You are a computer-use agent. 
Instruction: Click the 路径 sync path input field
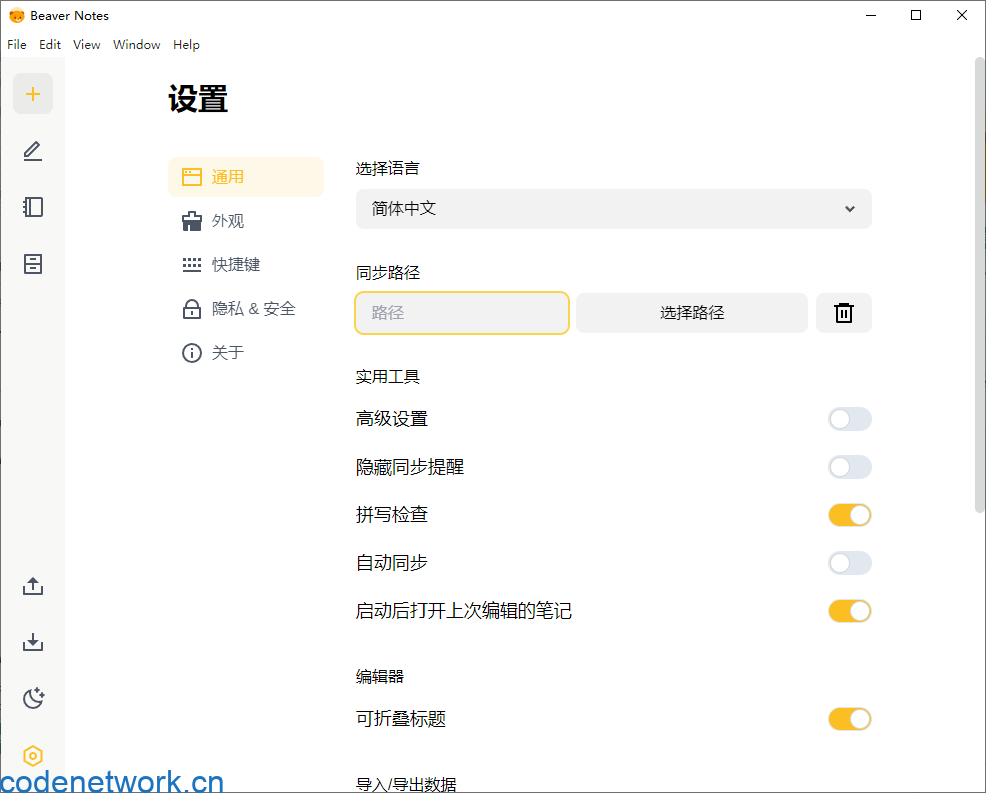462,313
